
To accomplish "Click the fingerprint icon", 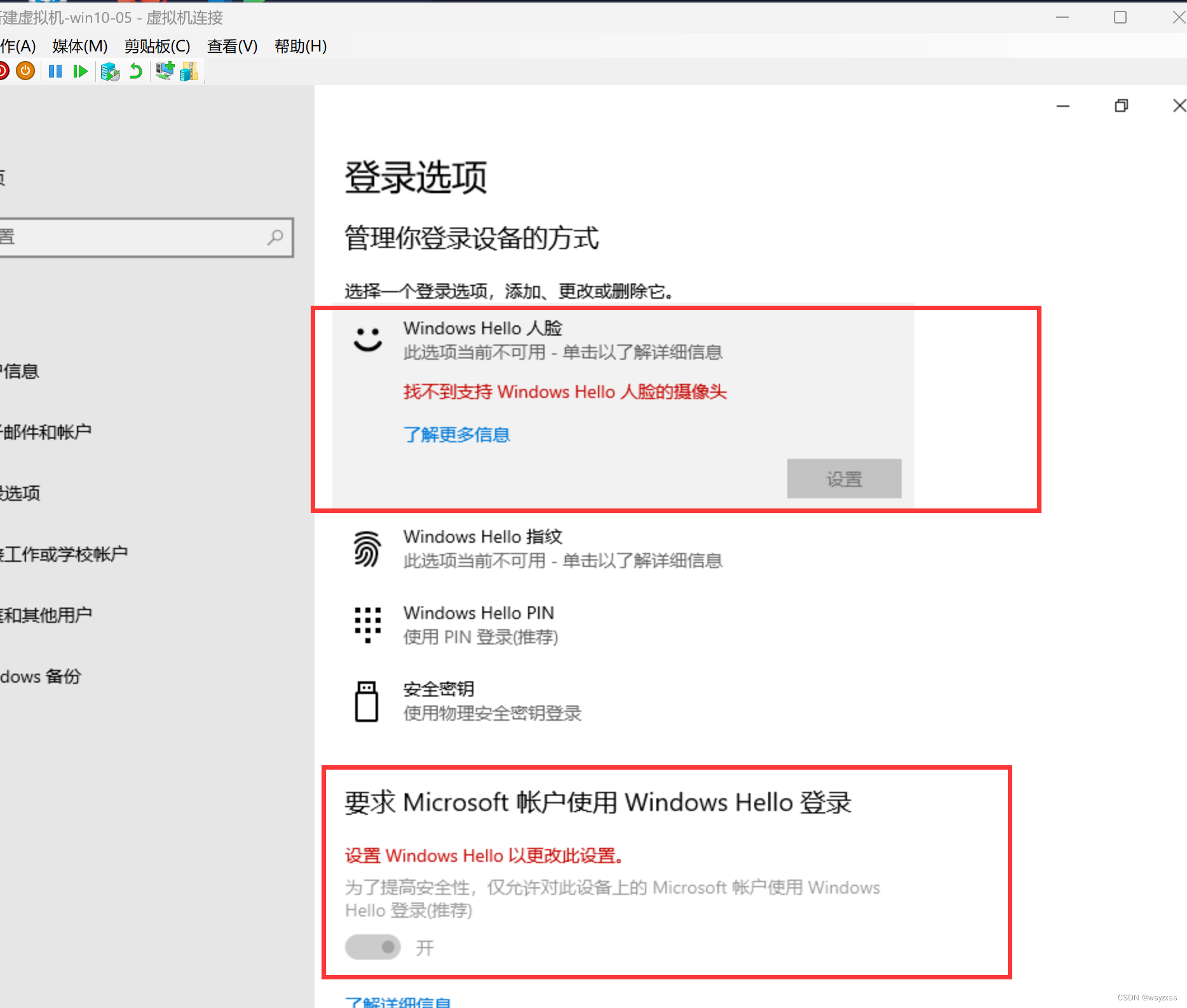I will point(367,548).
